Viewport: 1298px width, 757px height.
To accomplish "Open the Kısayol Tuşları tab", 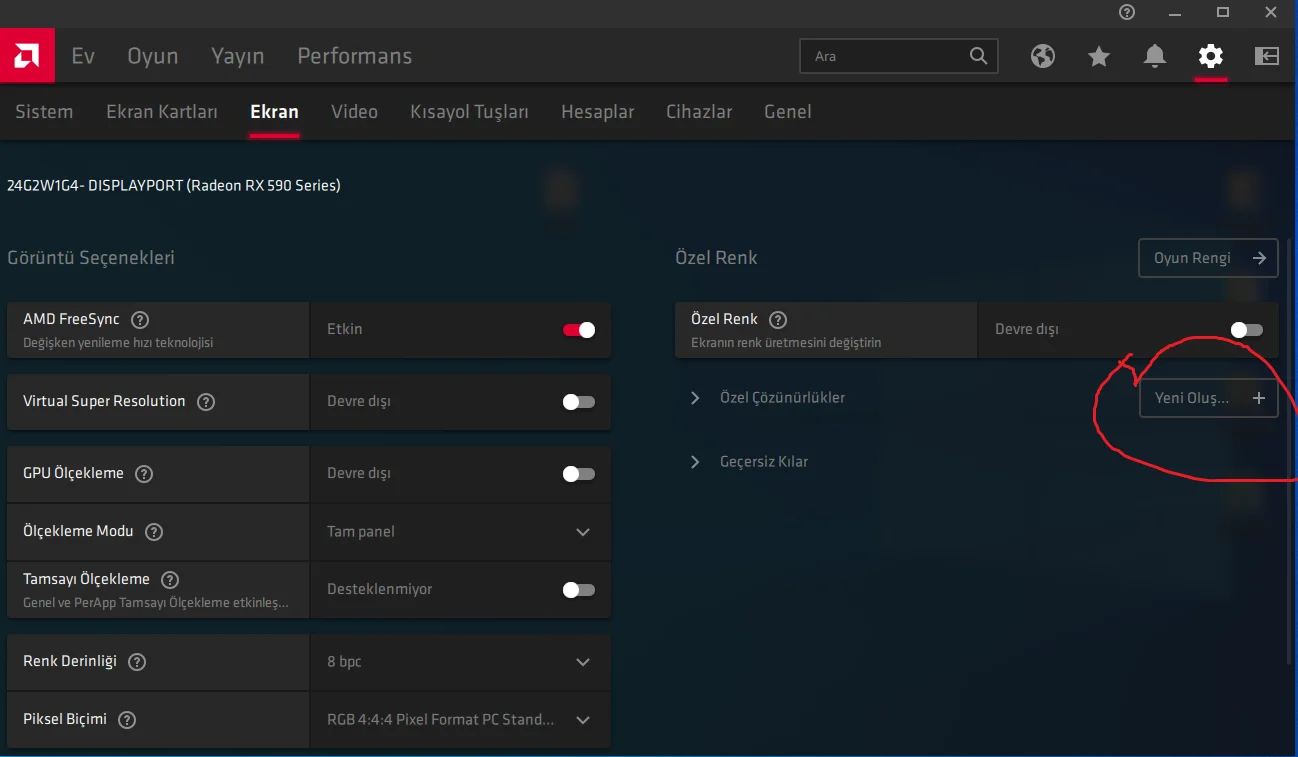I will click(470, 112).
